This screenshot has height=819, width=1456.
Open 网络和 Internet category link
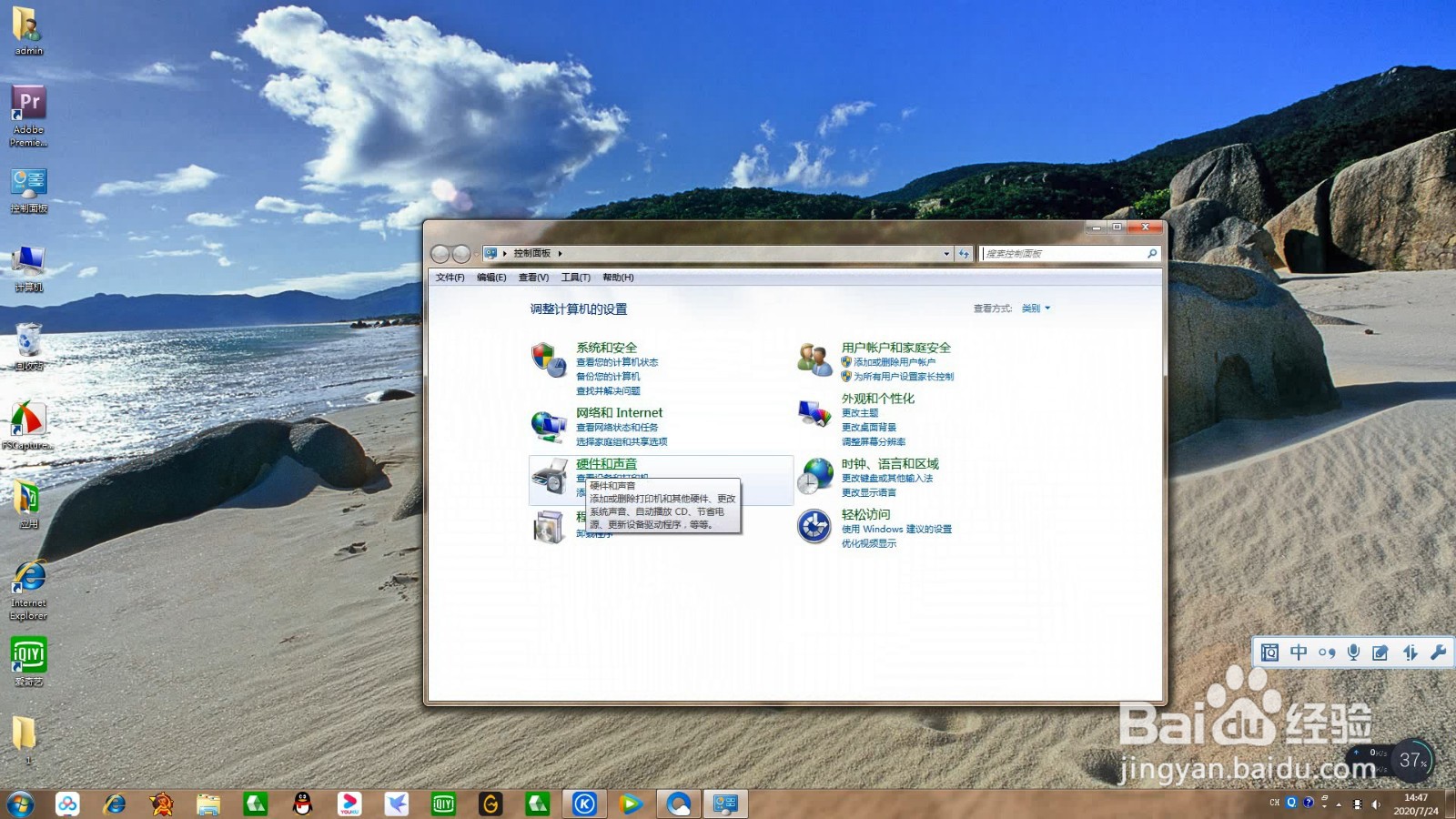(x=619, y=413)
